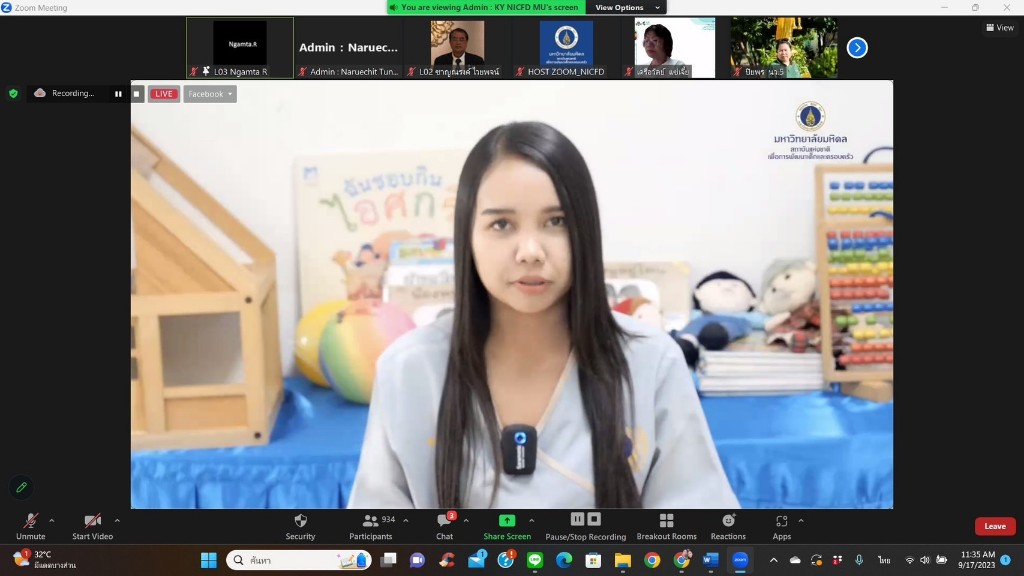1024x576 pixels.
Task: Open Breakout Rooms
Action: (x=666, y=526)
